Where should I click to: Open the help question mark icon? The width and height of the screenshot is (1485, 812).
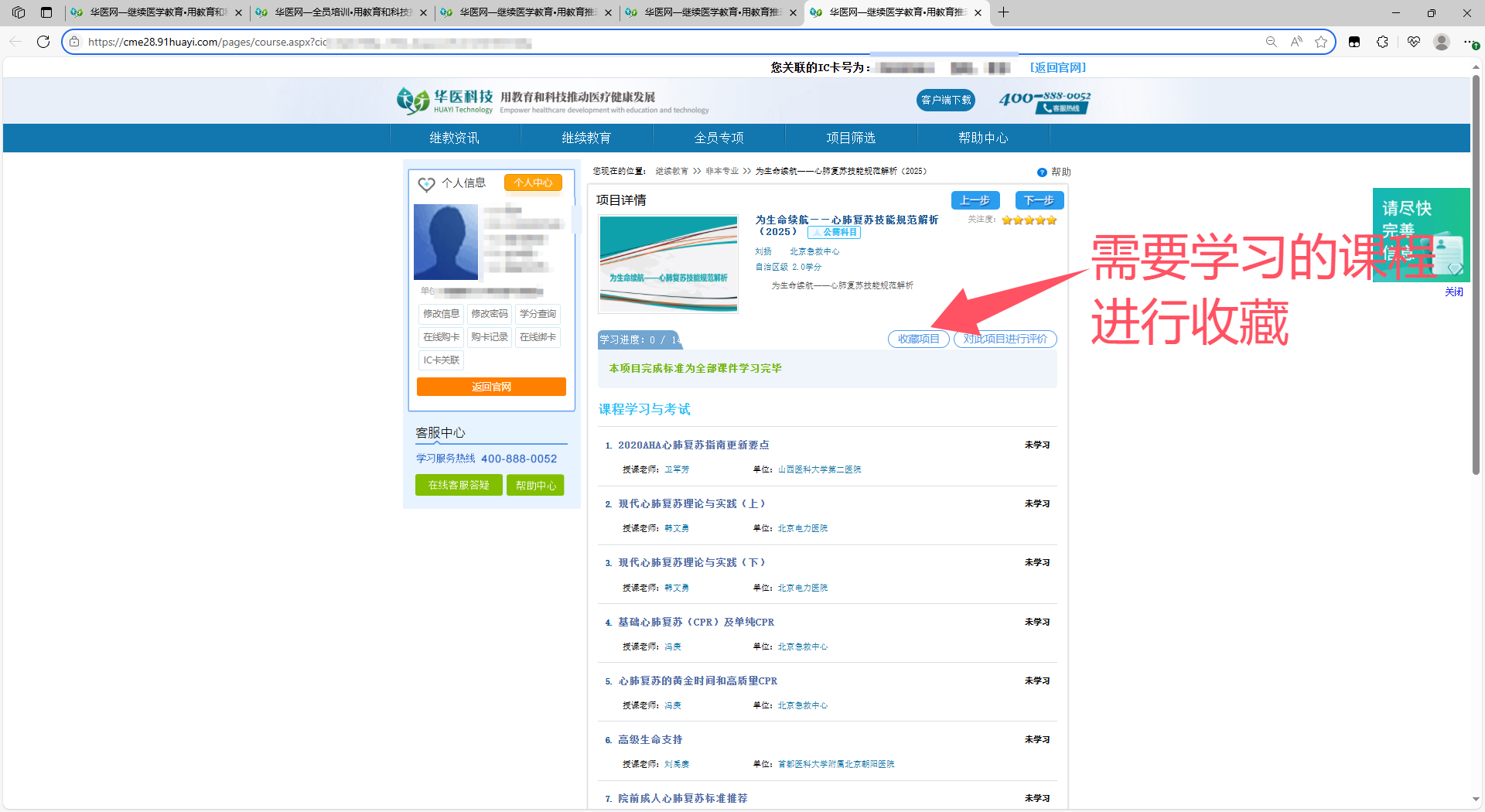[1042, 172]
